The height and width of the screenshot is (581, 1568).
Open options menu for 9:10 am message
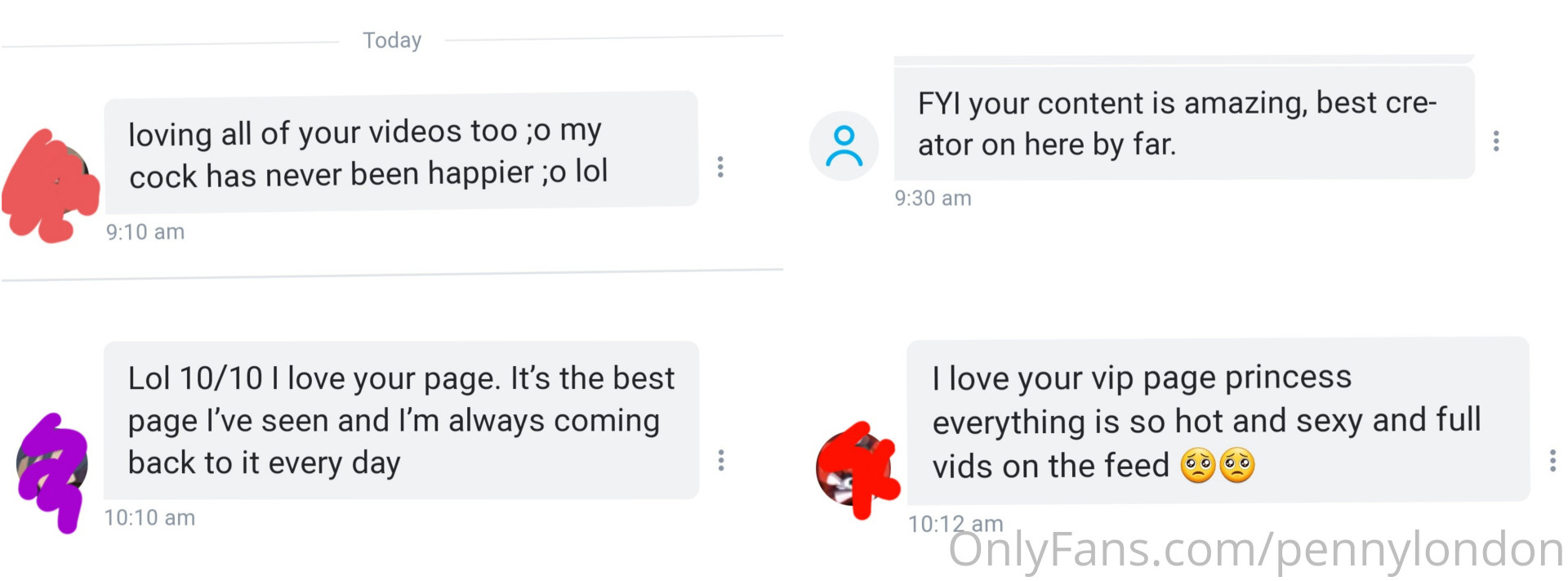[x=720, y=167]
